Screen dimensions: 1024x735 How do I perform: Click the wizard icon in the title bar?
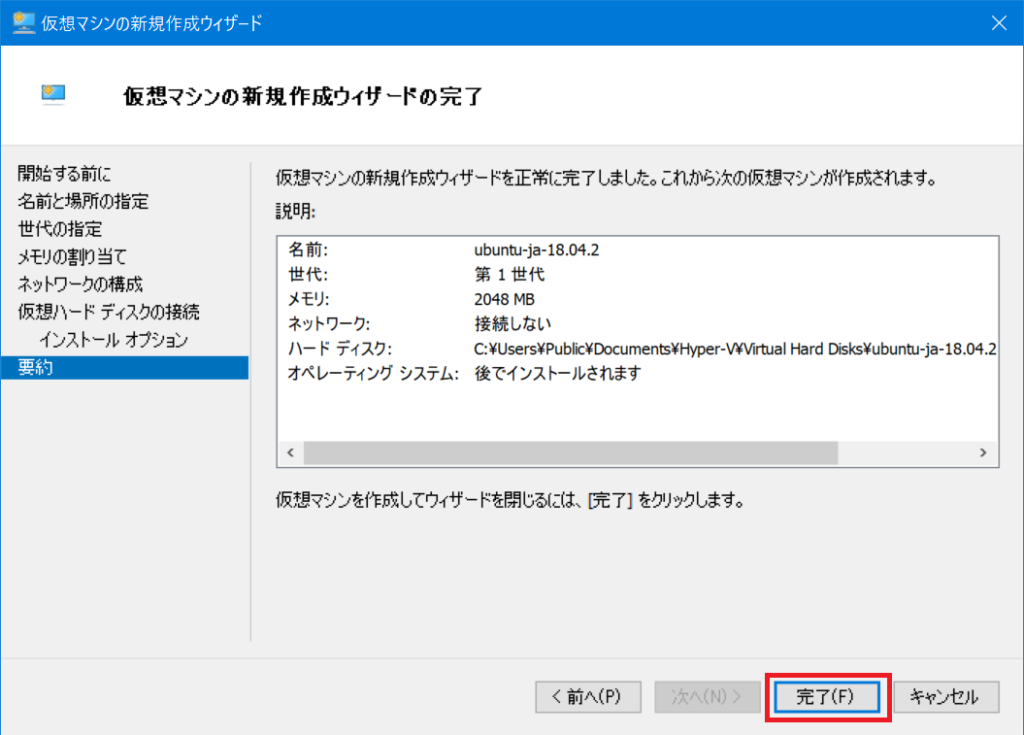pyautogui.click(x=24, y=23)
